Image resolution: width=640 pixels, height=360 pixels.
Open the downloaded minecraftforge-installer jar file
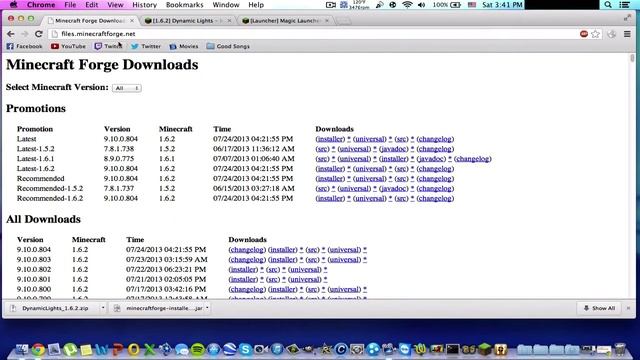pos(159,308)
